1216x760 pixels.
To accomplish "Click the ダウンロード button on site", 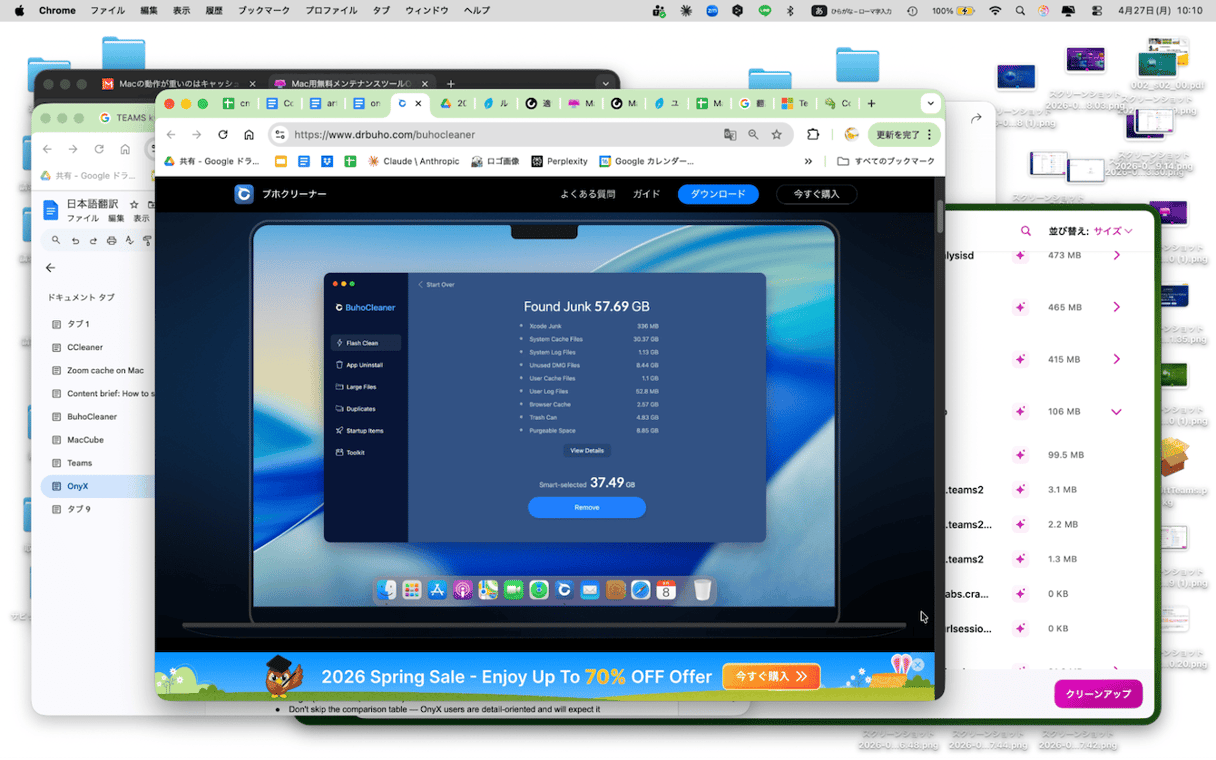I will click(x=718, y=194).
